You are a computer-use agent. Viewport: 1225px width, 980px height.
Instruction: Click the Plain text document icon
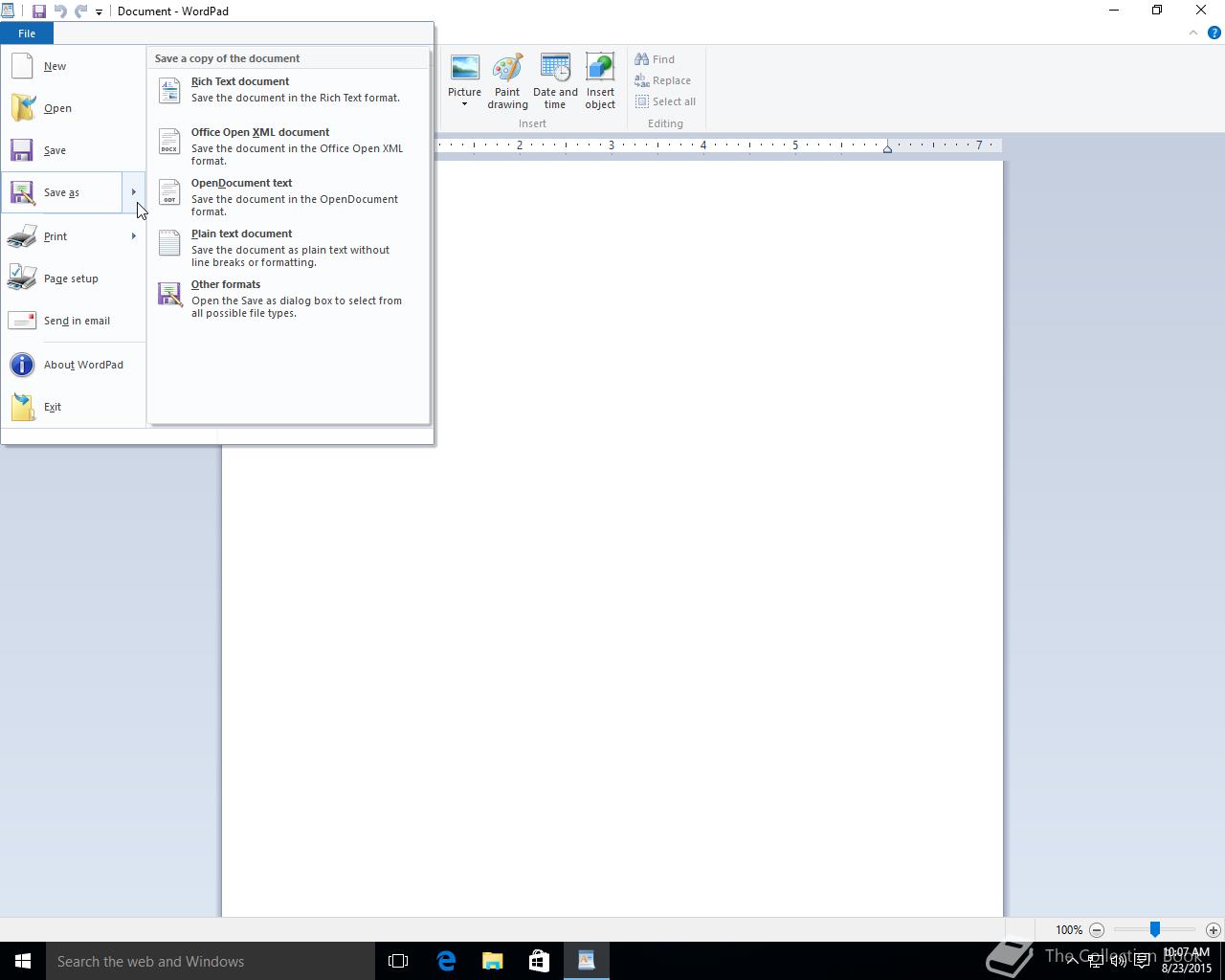click(x=169, y=242)
